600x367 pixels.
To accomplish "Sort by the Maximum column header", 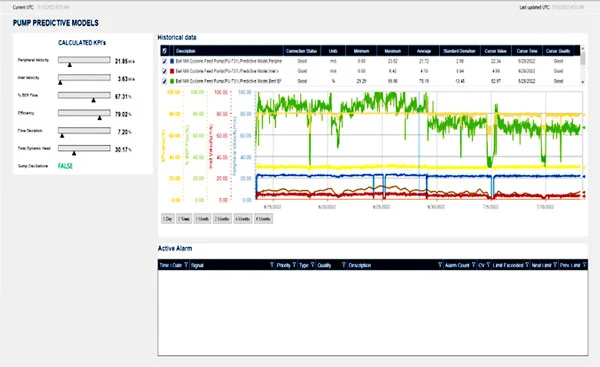I will pyautogui.click(x=393, y=51).
